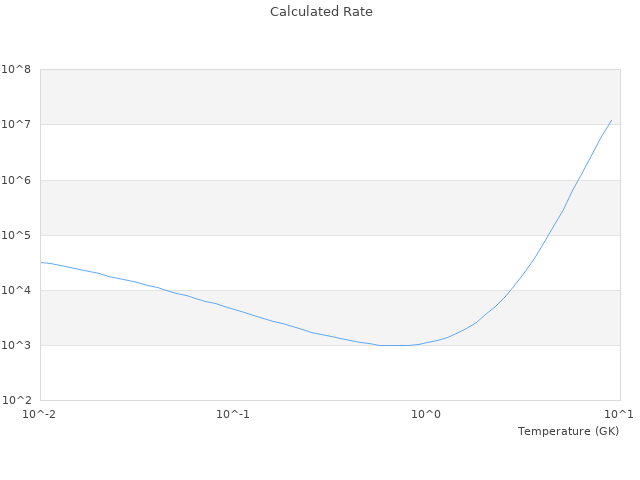Click the 10^7 y-axis tick label
This screenshot has width=640, height=480.
coord(16,125)
